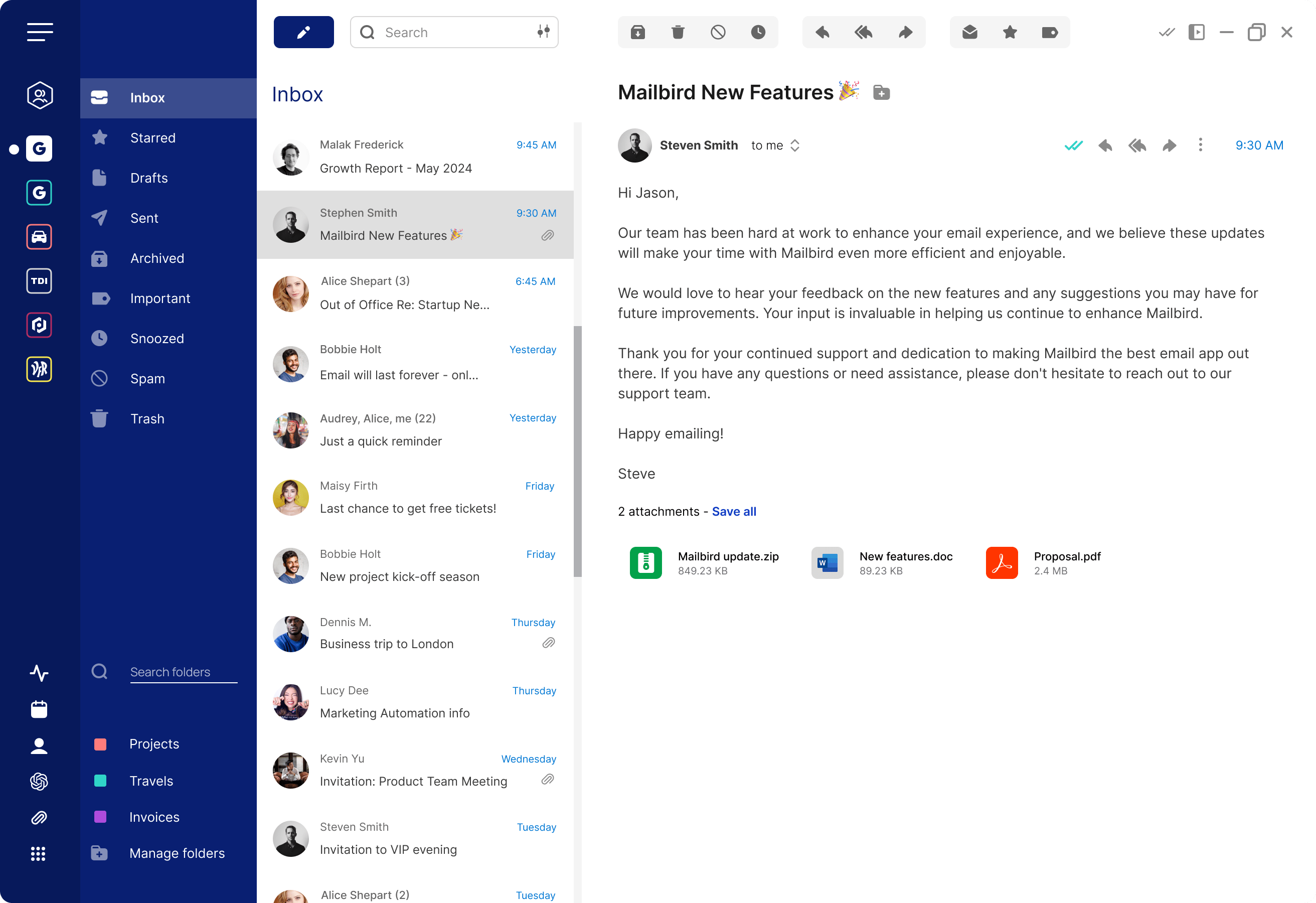Open Growth Report - May 2024 email

point(415,157)
